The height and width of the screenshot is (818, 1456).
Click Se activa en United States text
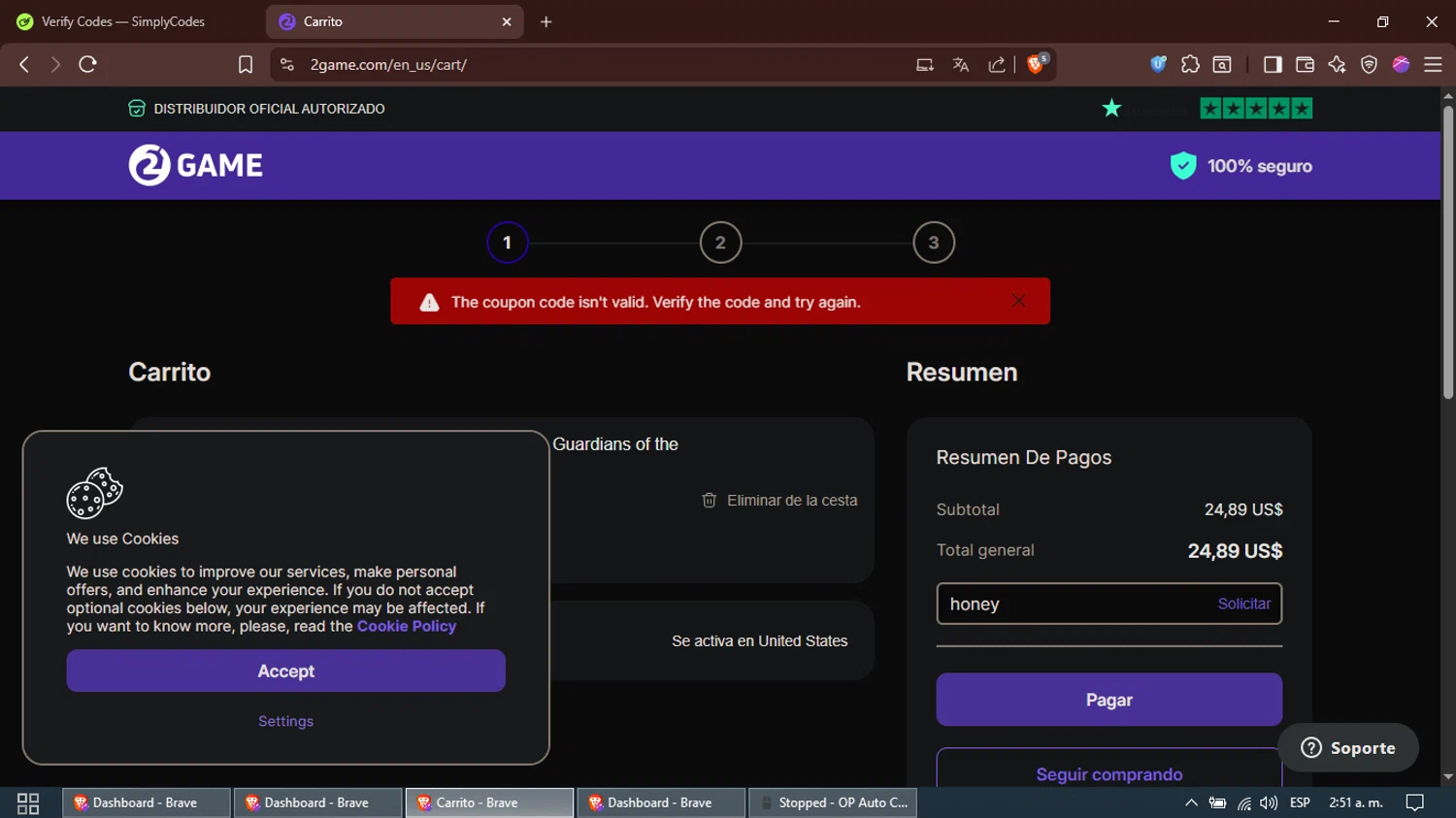click(x=760, y=640)
